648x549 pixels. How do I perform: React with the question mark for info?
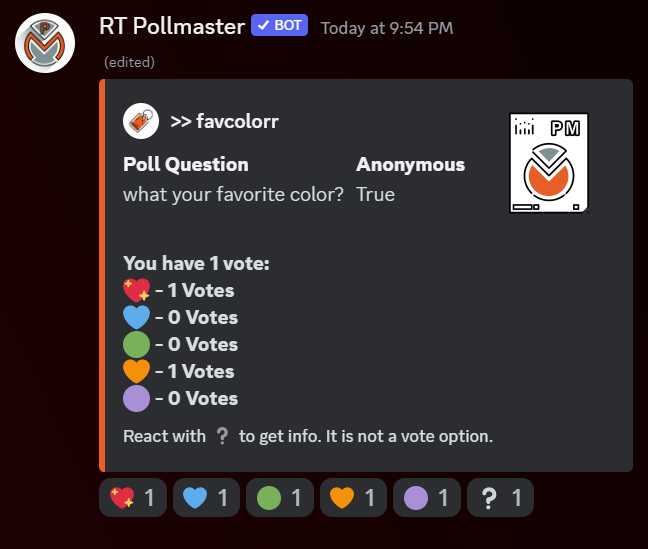click(500, 497)
